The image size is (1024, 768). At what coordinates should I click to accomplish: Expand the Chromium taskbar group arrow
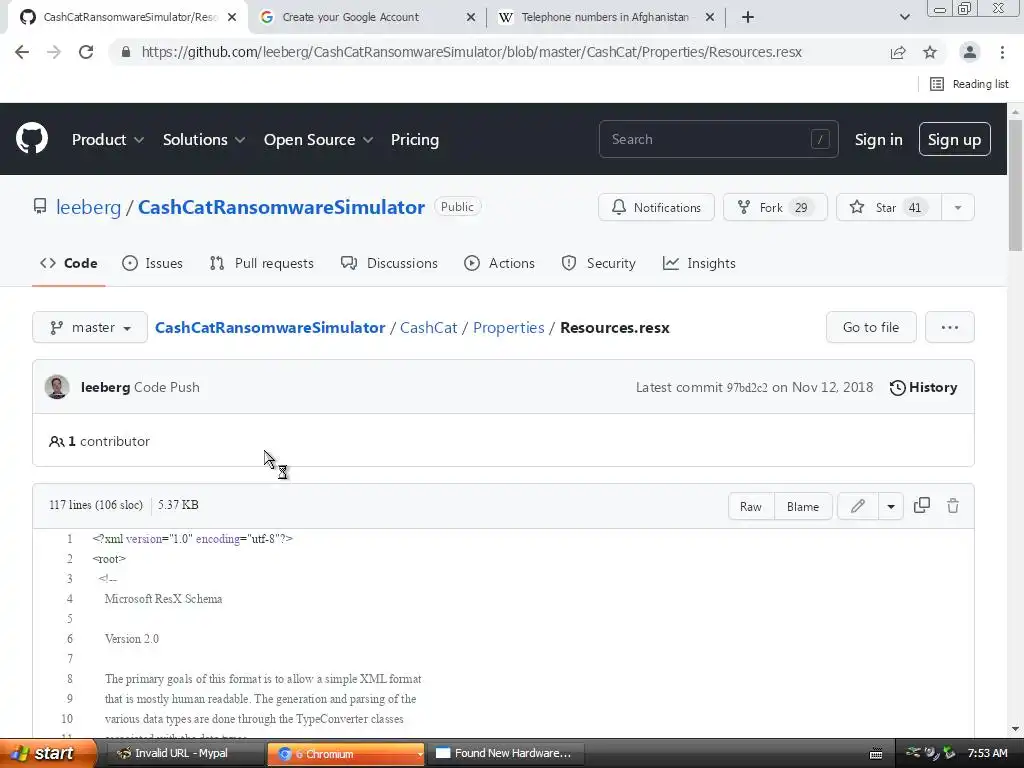[x=419, y=754]
